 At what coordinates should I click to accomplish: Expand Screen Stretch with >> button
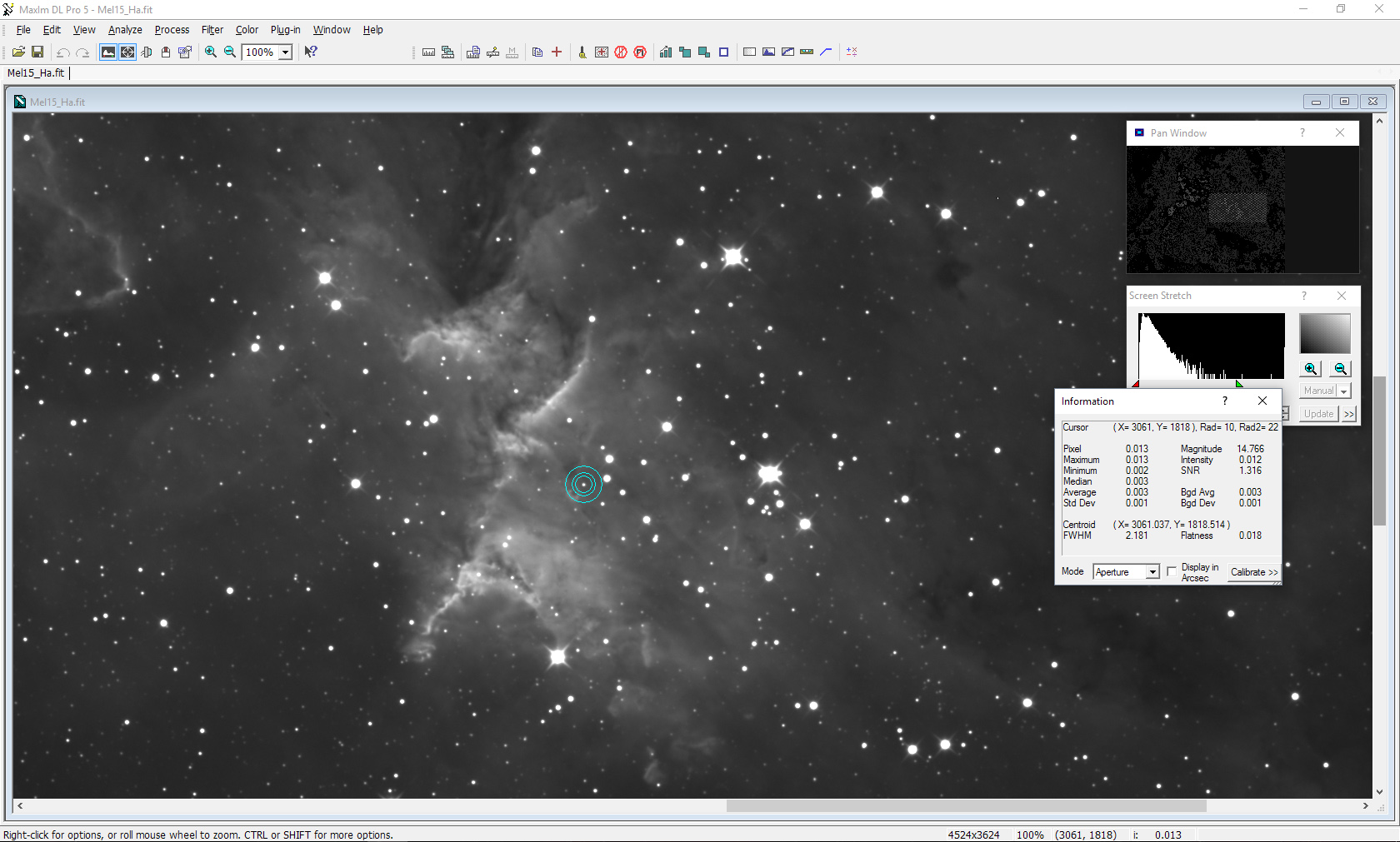click(1349, 414)
